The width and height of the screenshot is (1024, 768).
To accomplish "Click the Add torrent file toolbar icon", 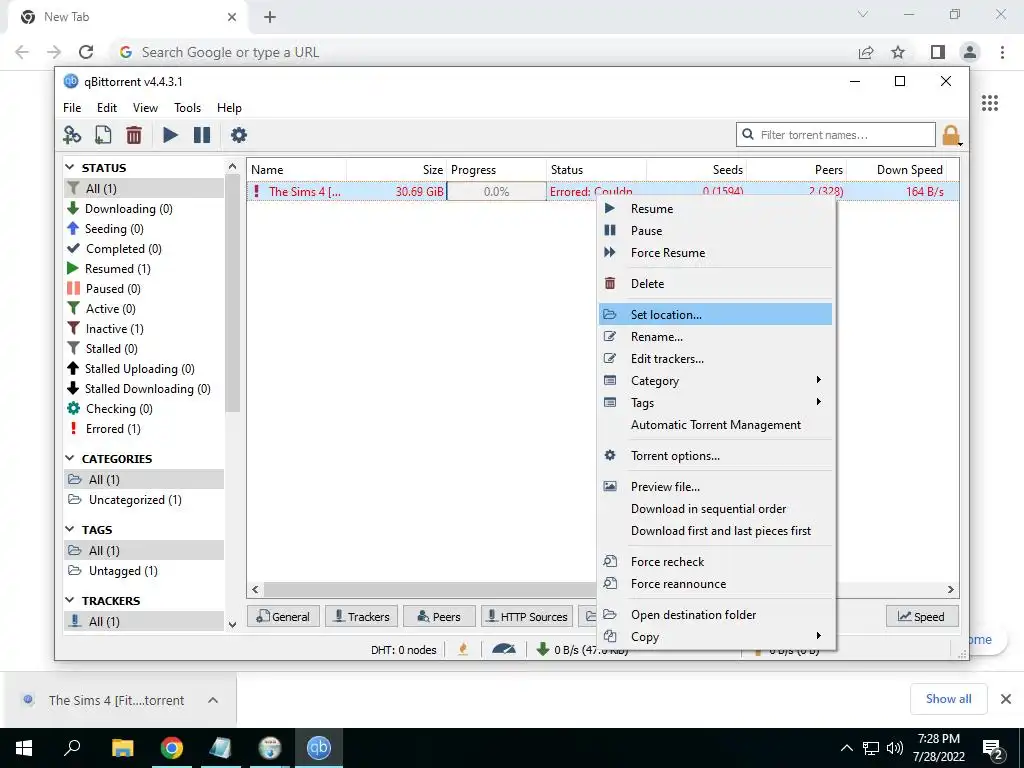I will tap(103, 135).
